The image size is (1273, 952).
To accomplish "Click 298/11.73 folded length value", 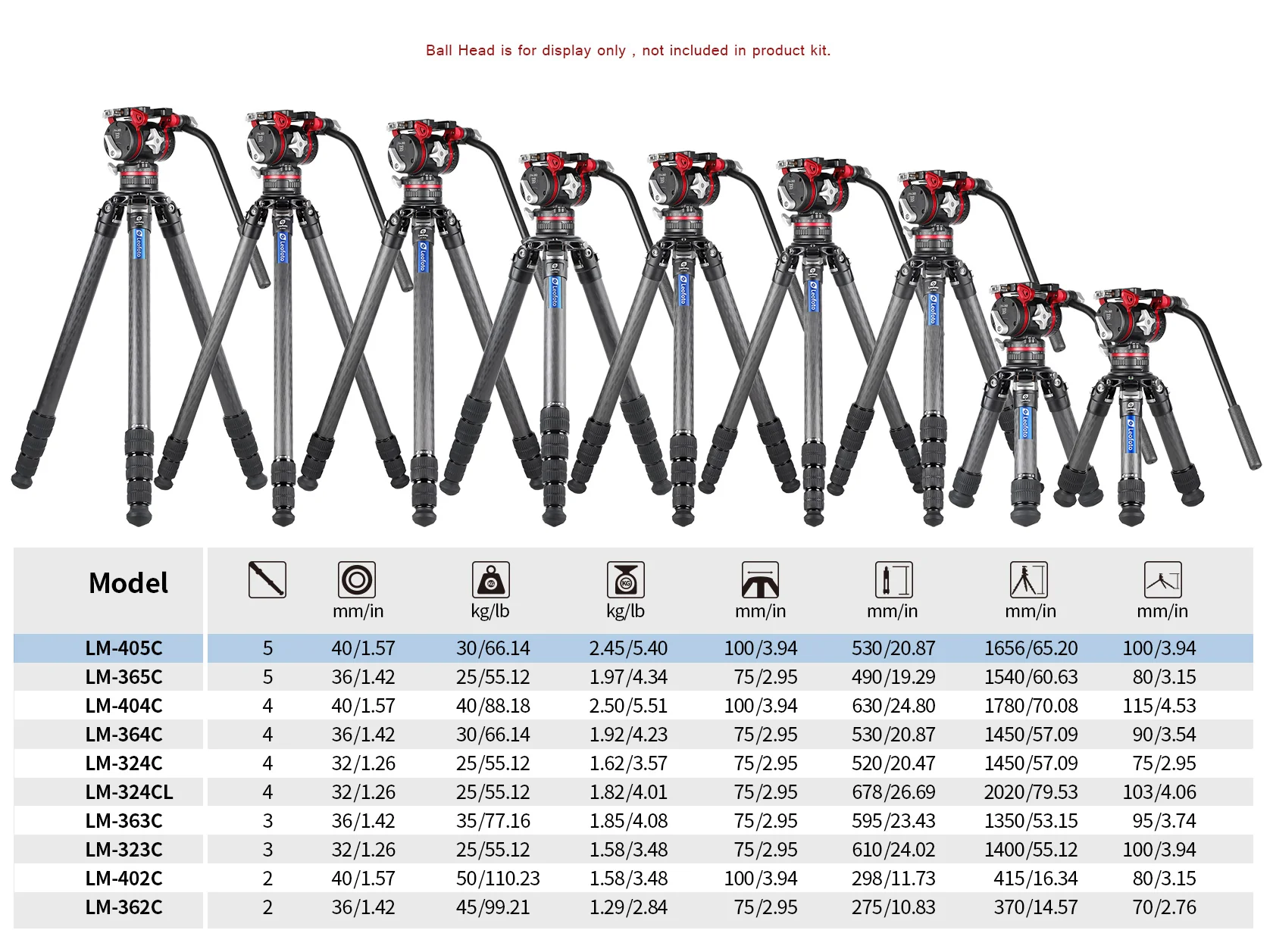I will coord(893,879).
